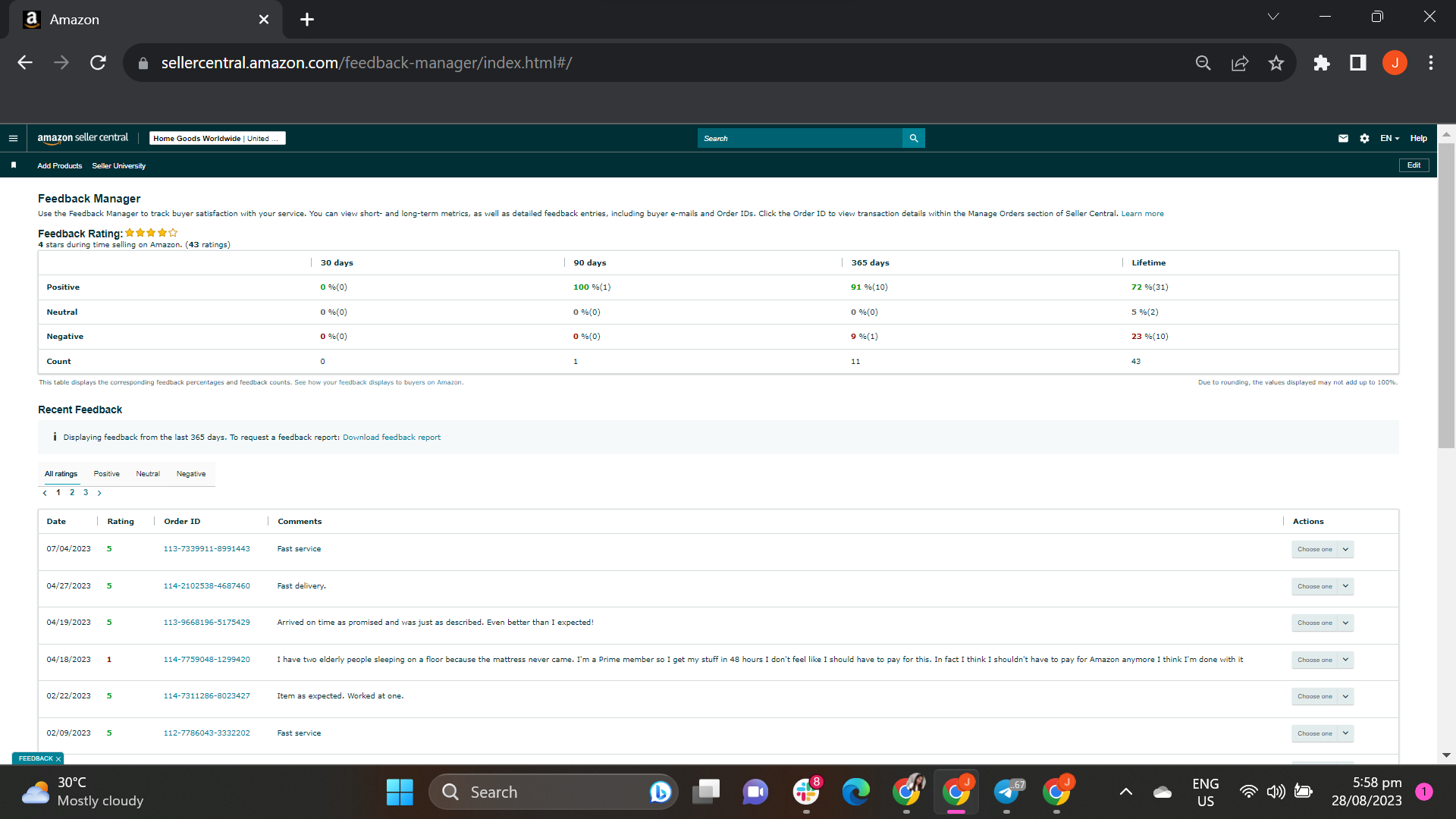This screenshot has height=819, width=1456.
Task: Open Seller University in the nav bar
Action: point(119,166)
